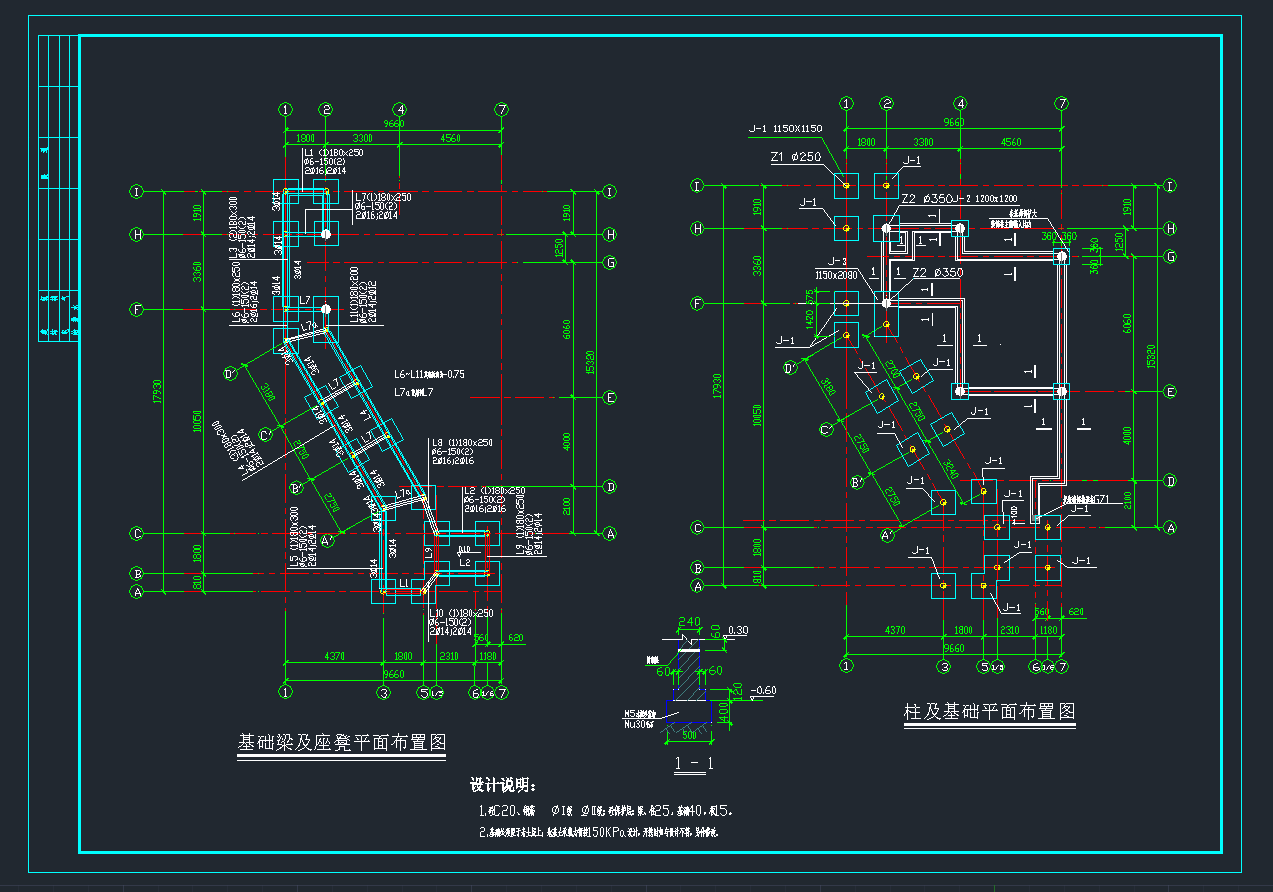Image resolution: width=1273 pixels, height=892 pixels.
Task: Click the L1 (1)180x250 beam label
Action: tap(333, 152)
